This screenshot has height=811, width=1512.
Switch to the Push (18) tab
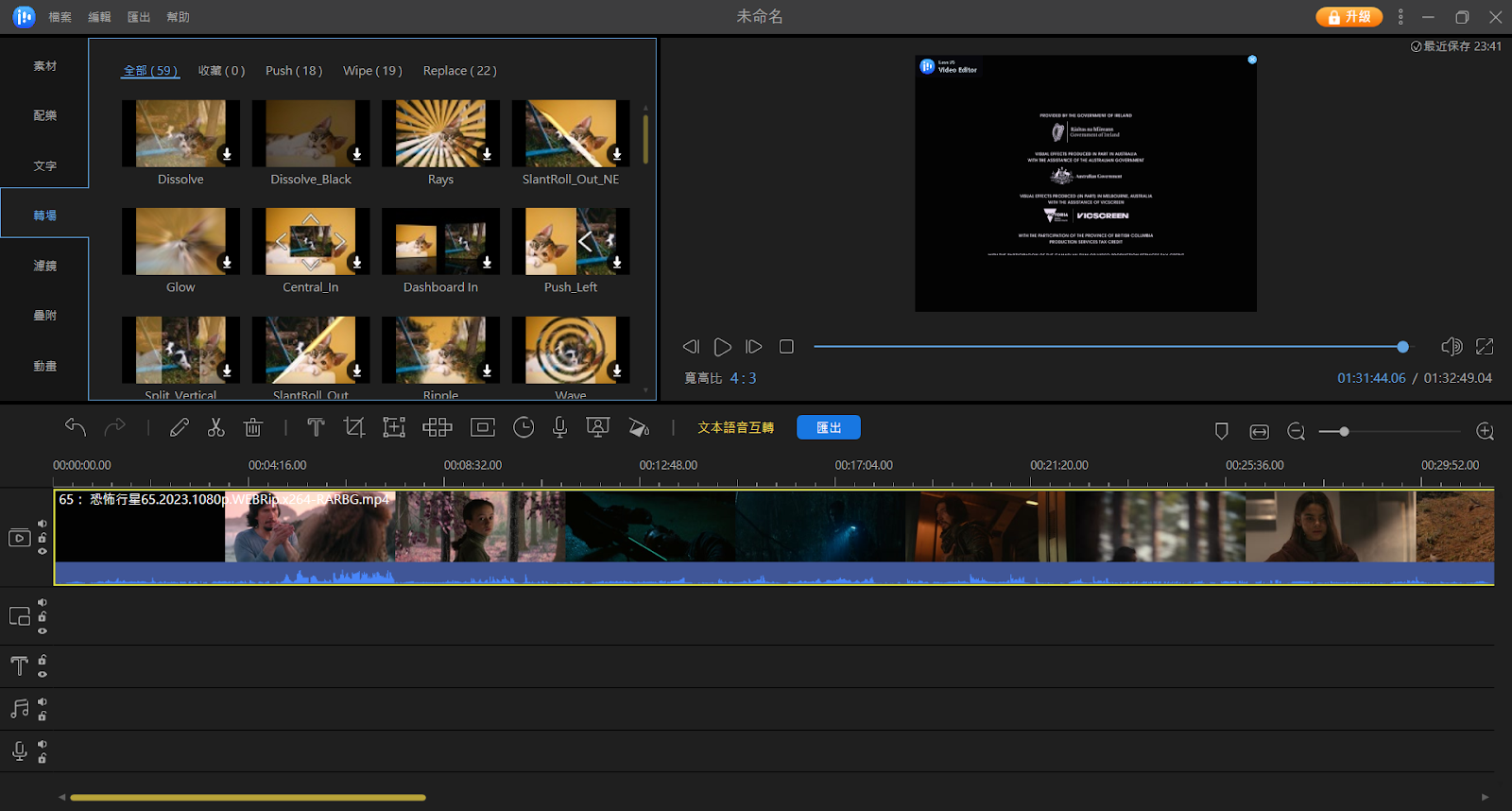pyautogui.click(x=294, y=71)
